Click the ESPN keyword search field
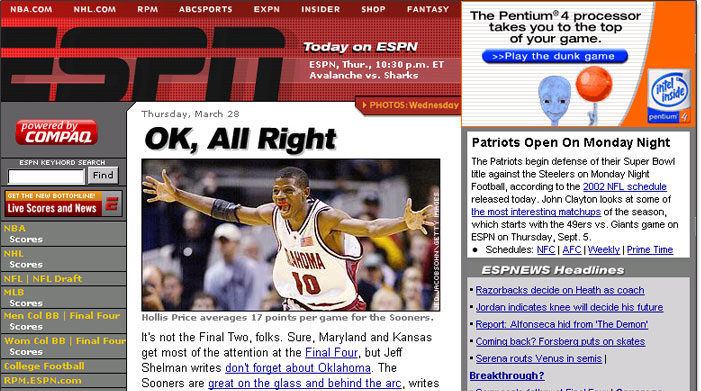 [46, 177]
